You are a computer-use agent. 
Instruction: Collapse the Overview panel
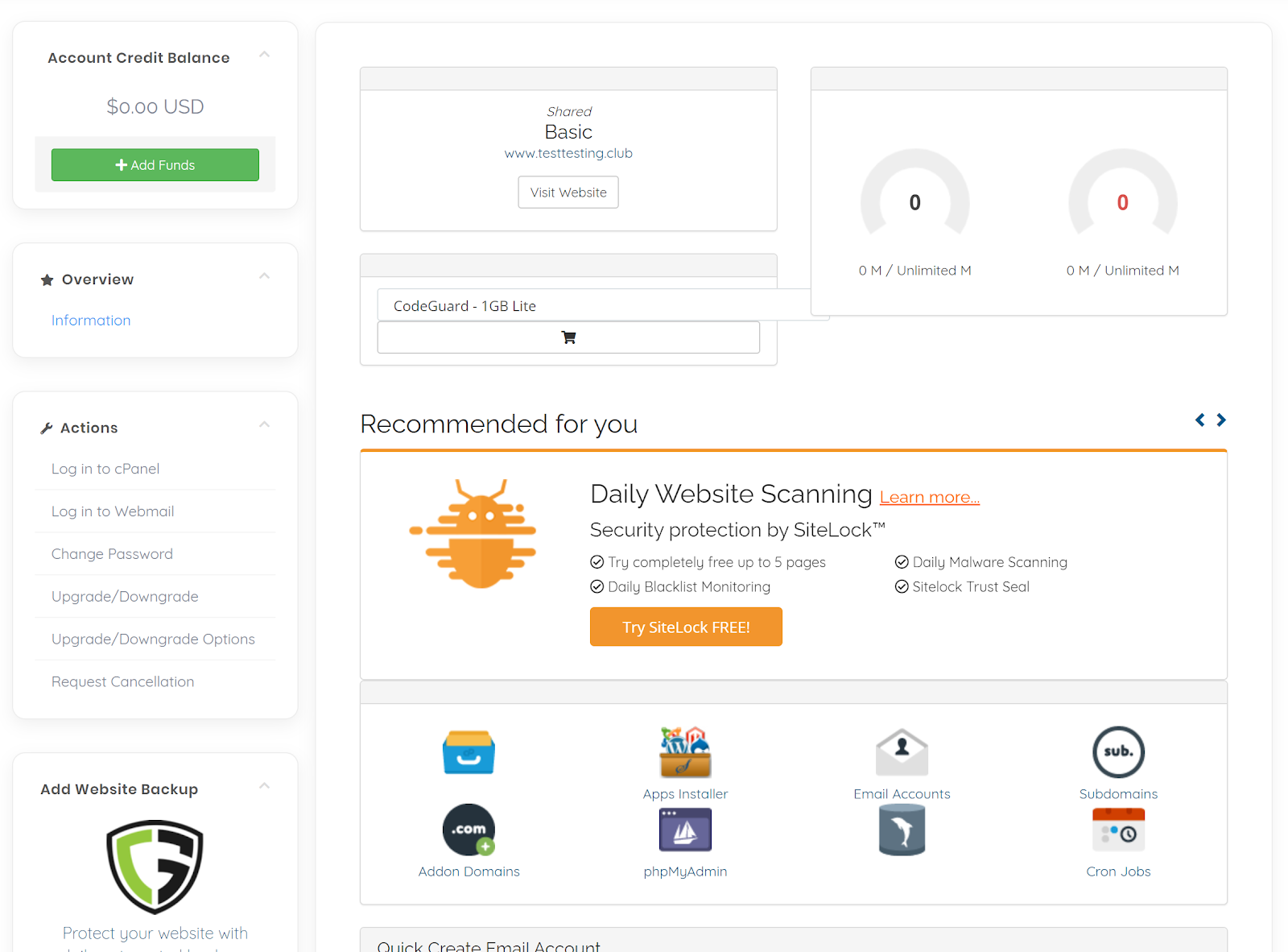(x=264, y=276)
